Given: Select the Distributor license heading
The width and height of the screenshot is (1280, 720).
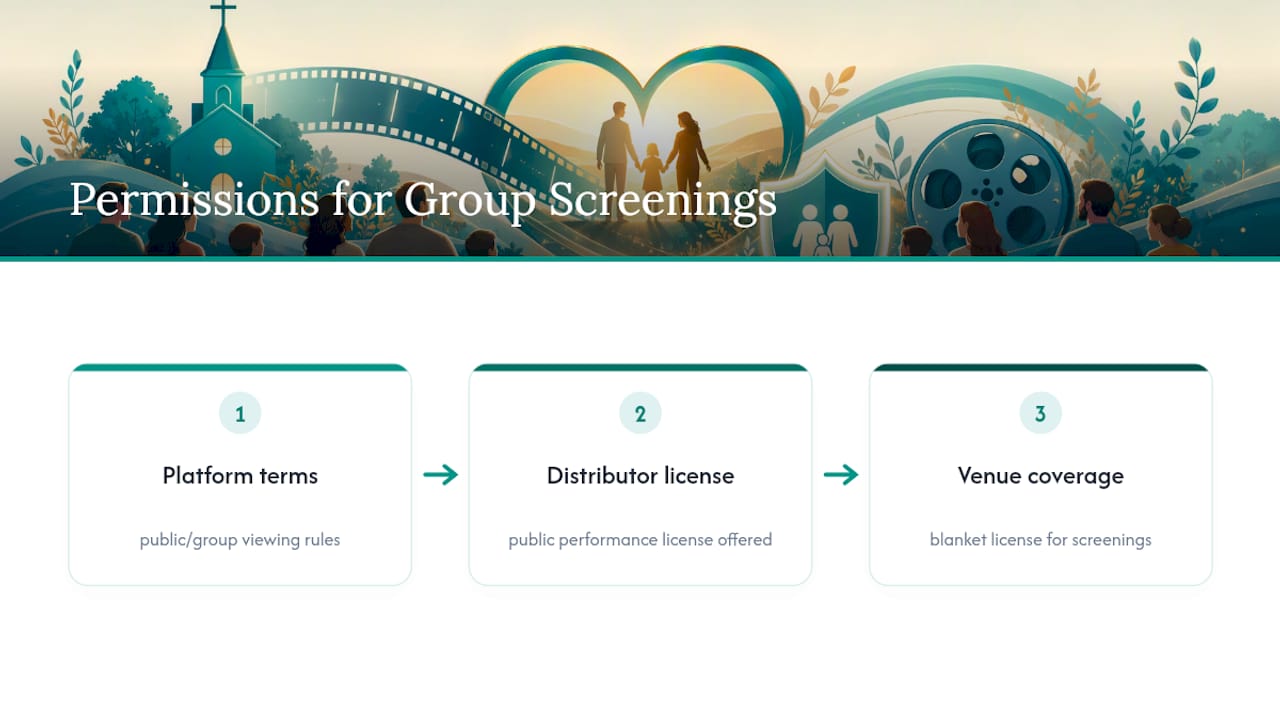Looking at the screenshot, I should (x=640, y=476).
